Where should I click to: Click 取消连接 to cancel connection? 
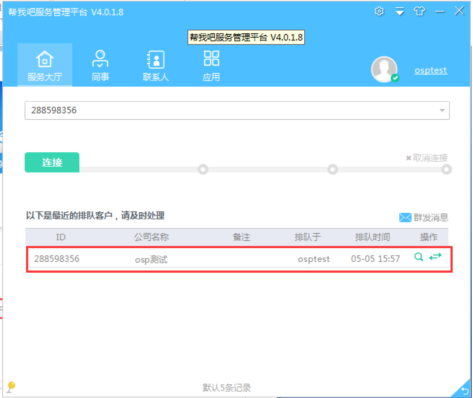[427, 158]
